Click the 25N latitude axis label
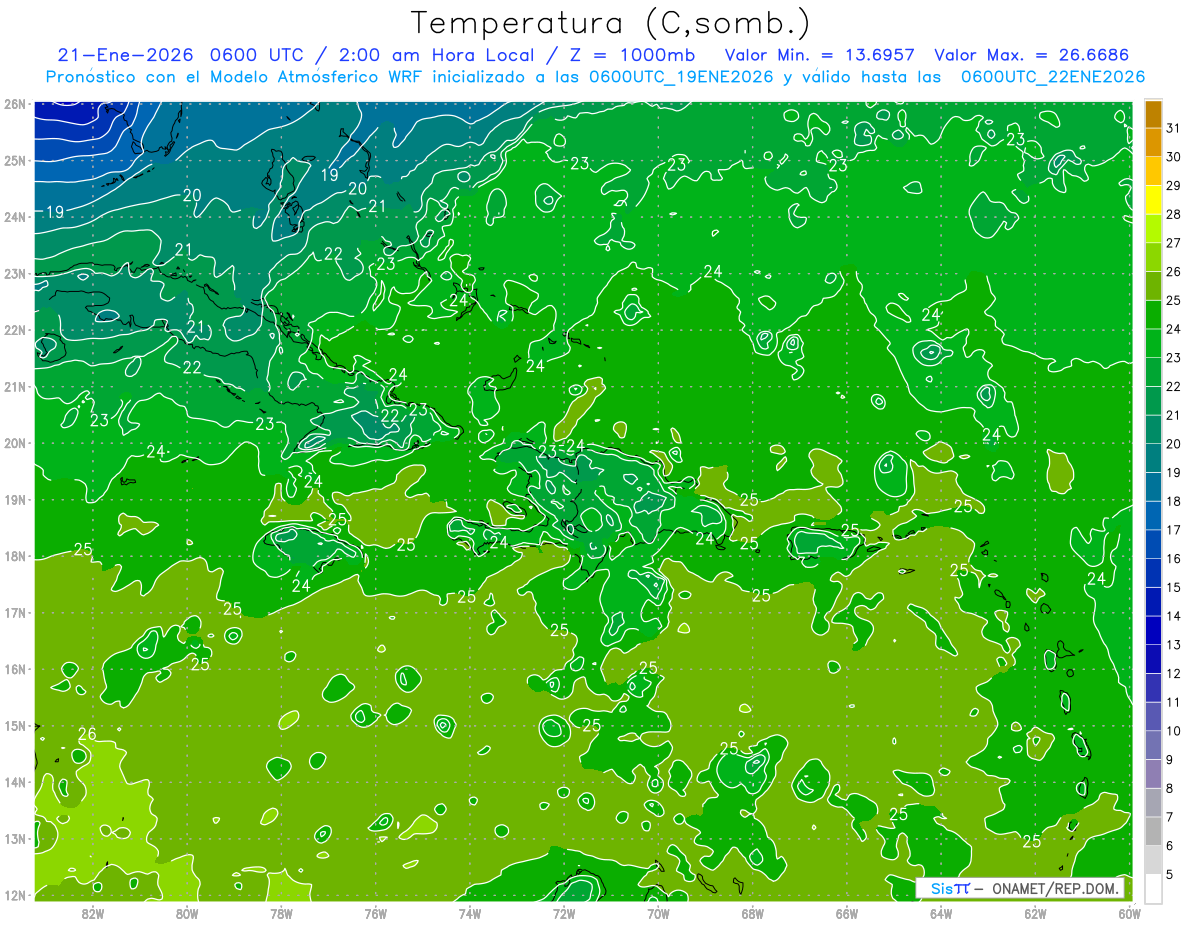The height and width of the screenshot is (927, 1200). coord(15,160)
